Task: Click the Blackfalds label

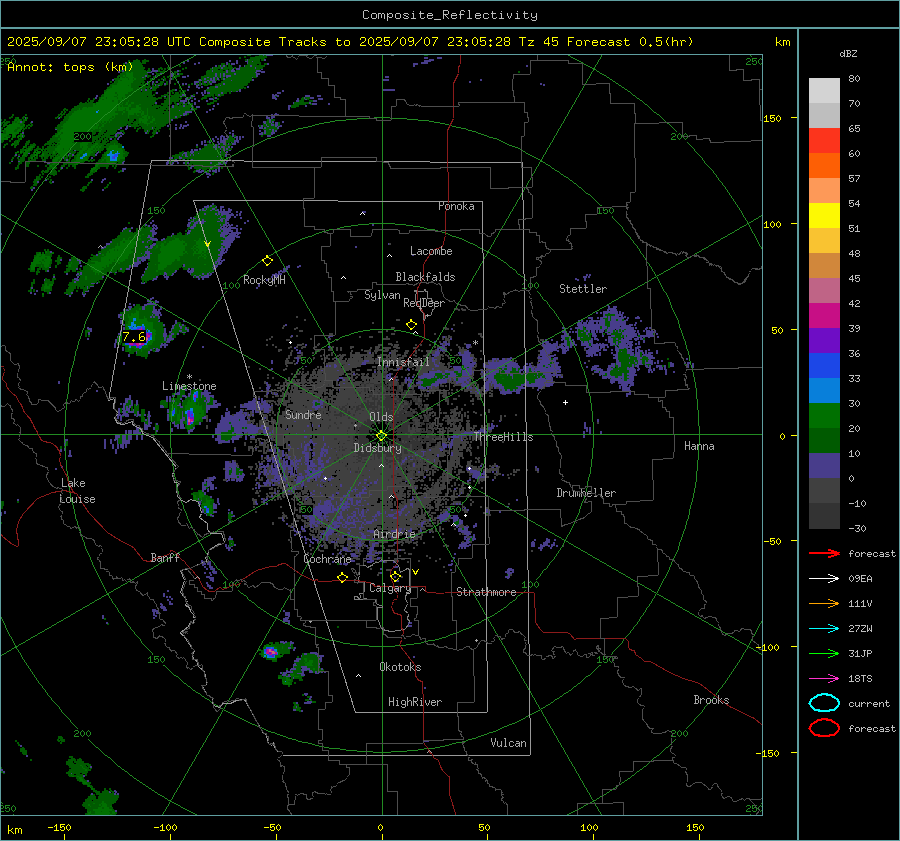Action: (425, 277)
